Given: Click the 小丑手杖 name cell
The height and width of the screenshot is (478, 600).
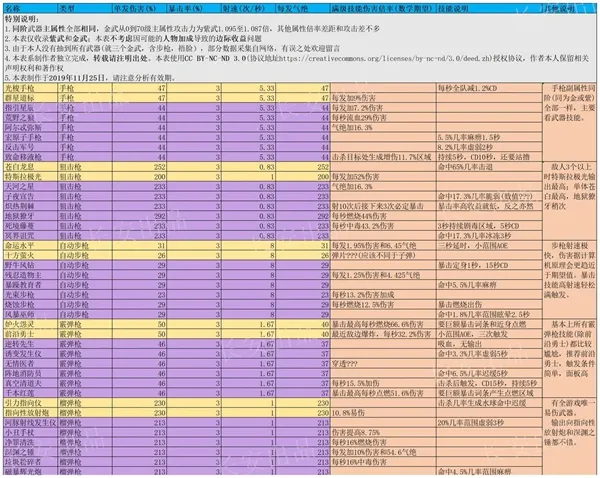Looking at the screenshot, I should tap(30, 433).
